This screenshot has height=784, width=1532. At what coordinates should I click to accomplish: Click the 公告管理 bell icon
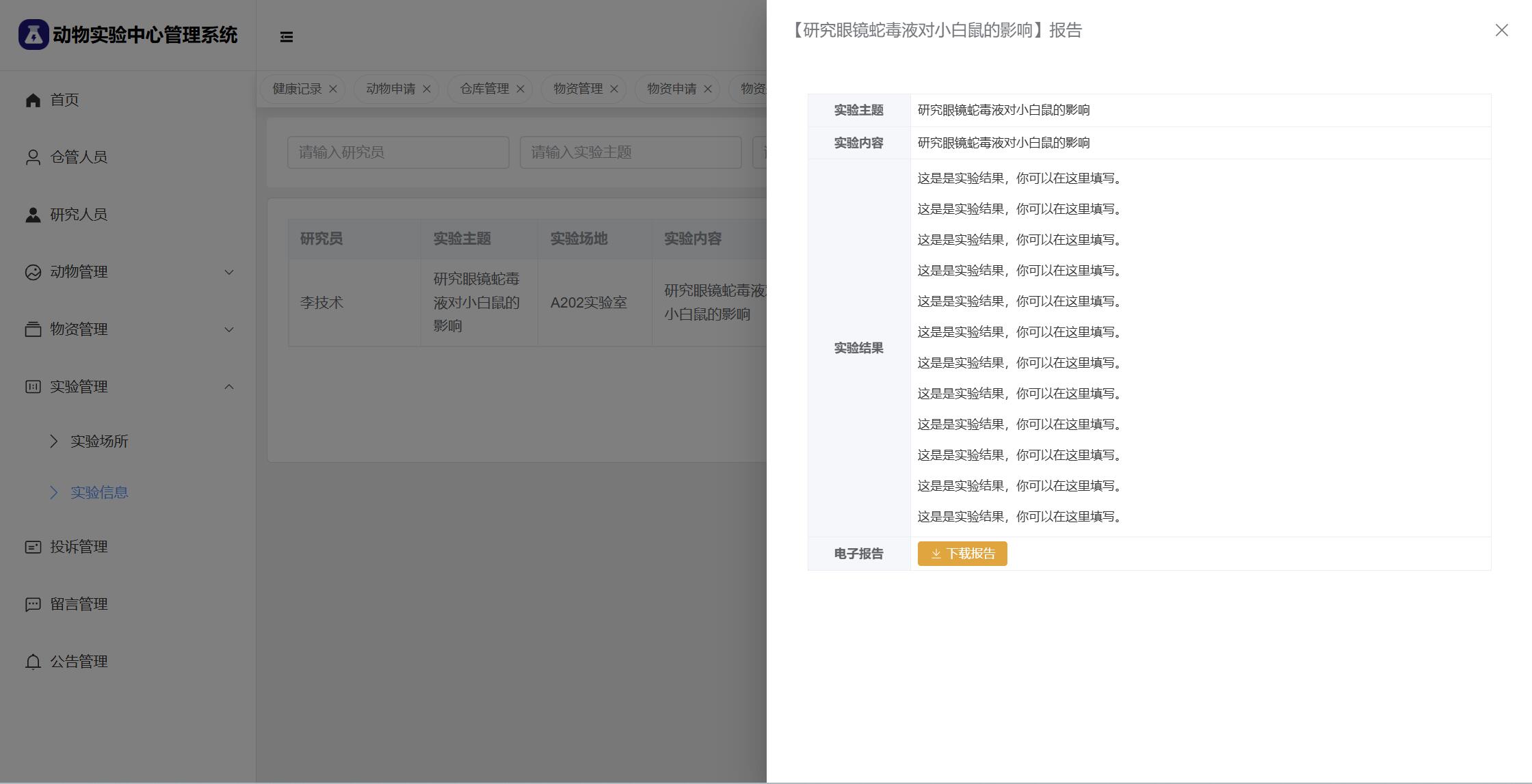(x=33, y=662)
